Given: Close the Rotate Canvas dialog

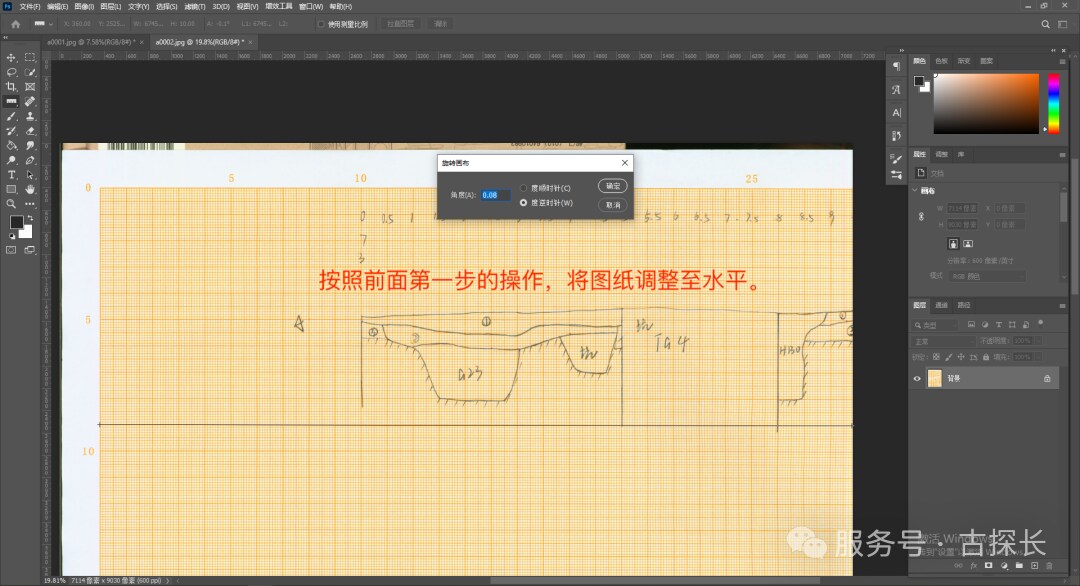Looking at the screenshot, I should tap(625, 163).
